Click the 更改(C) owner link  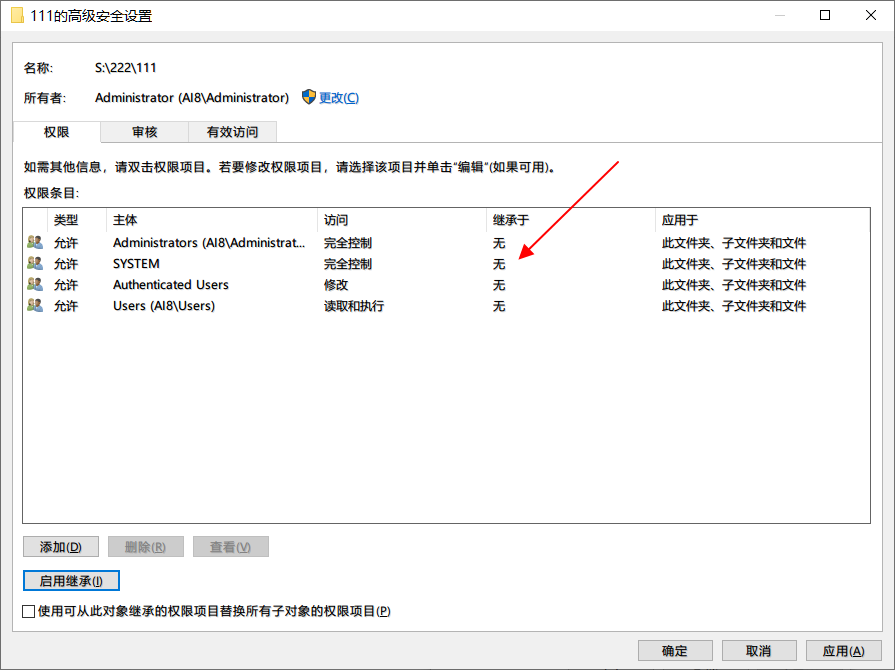[x=338, y=98]
